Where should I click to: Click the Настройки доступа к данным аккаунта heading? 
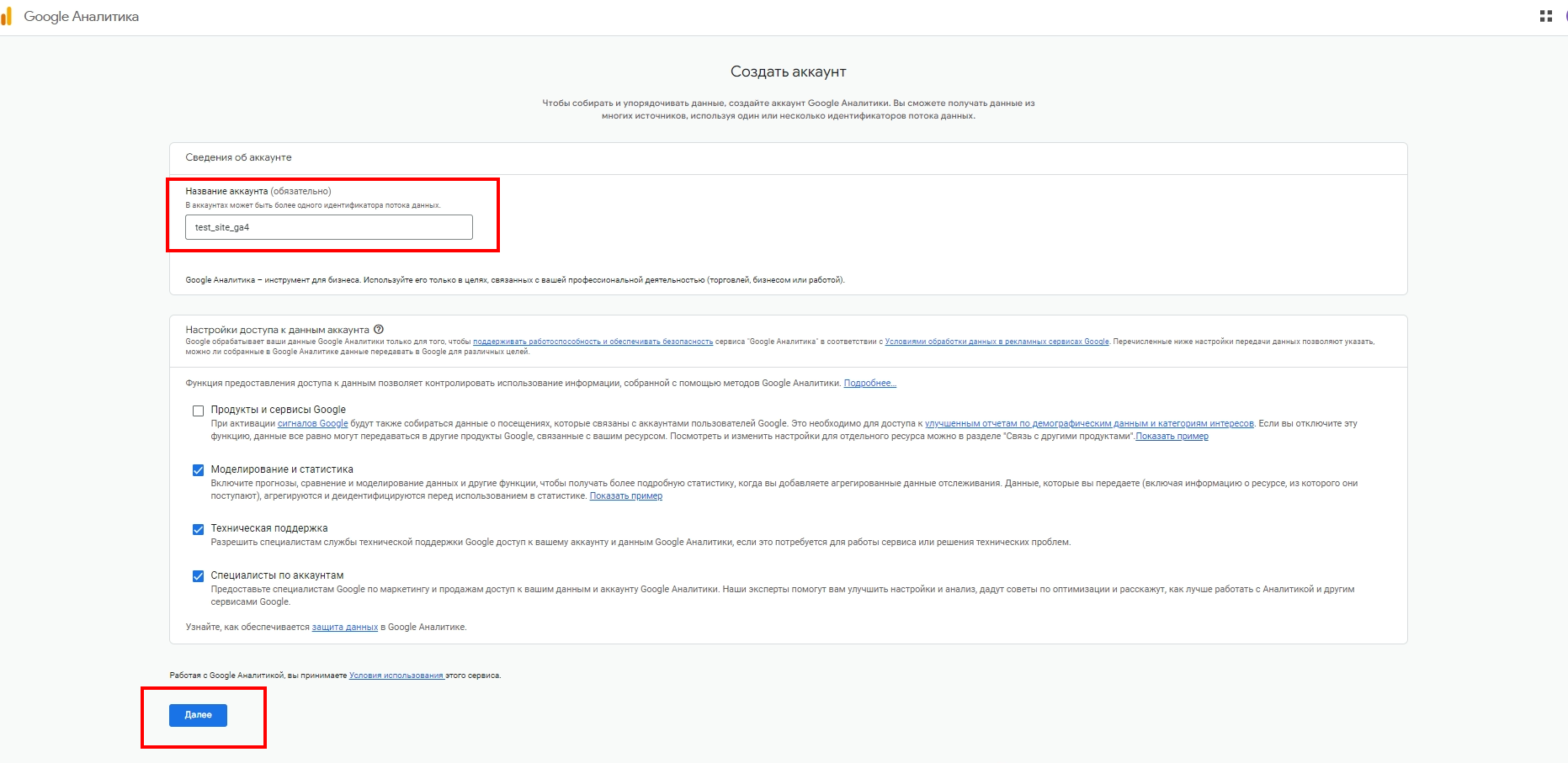(277, 330)
